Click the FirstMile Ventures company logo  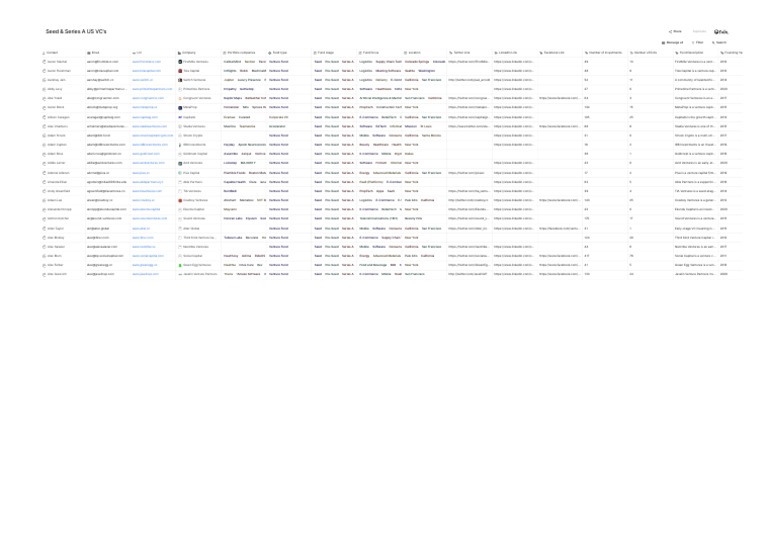coord(180,62)
